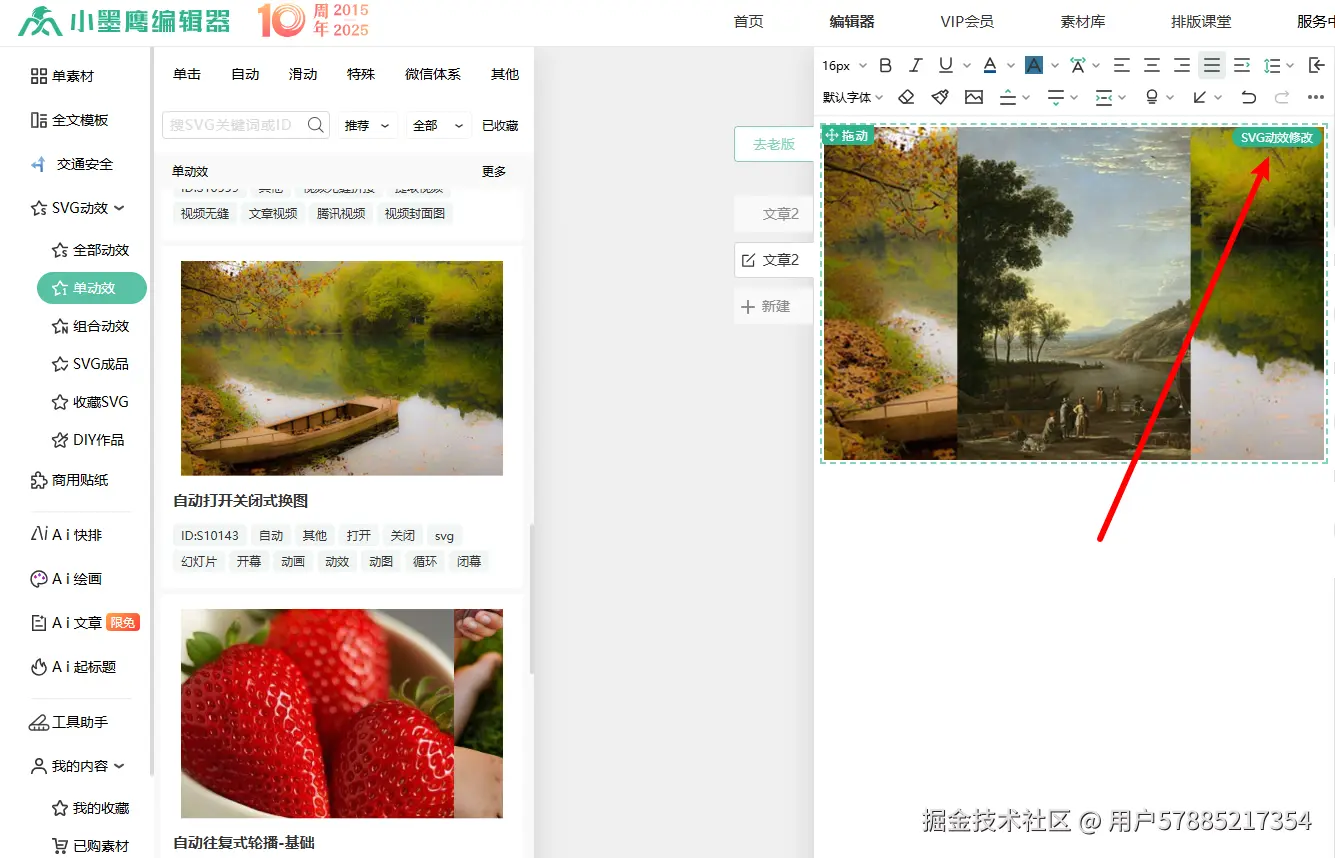
Task: Click the 拖动 drag handle label
Action: pos(846,135)
